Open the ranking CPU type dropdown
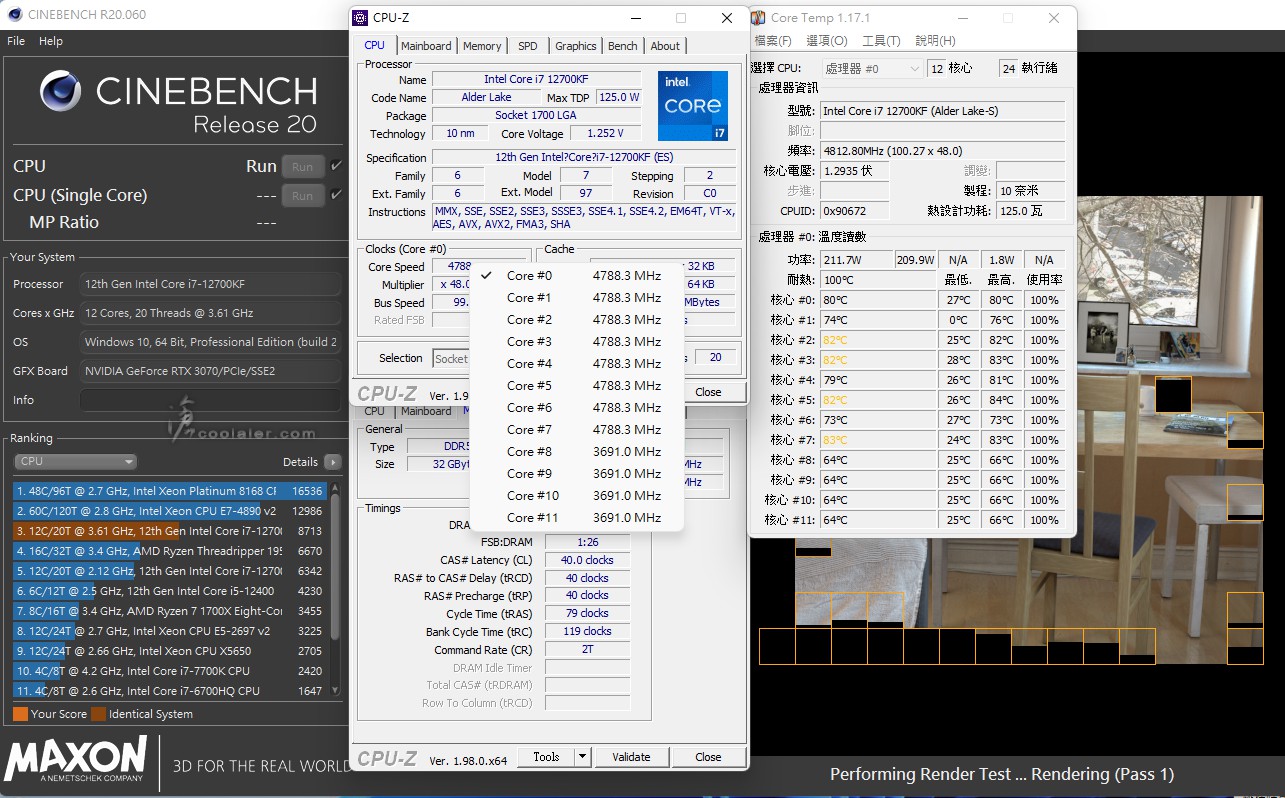Screen dimensions: 1285x798 [75, 461]
